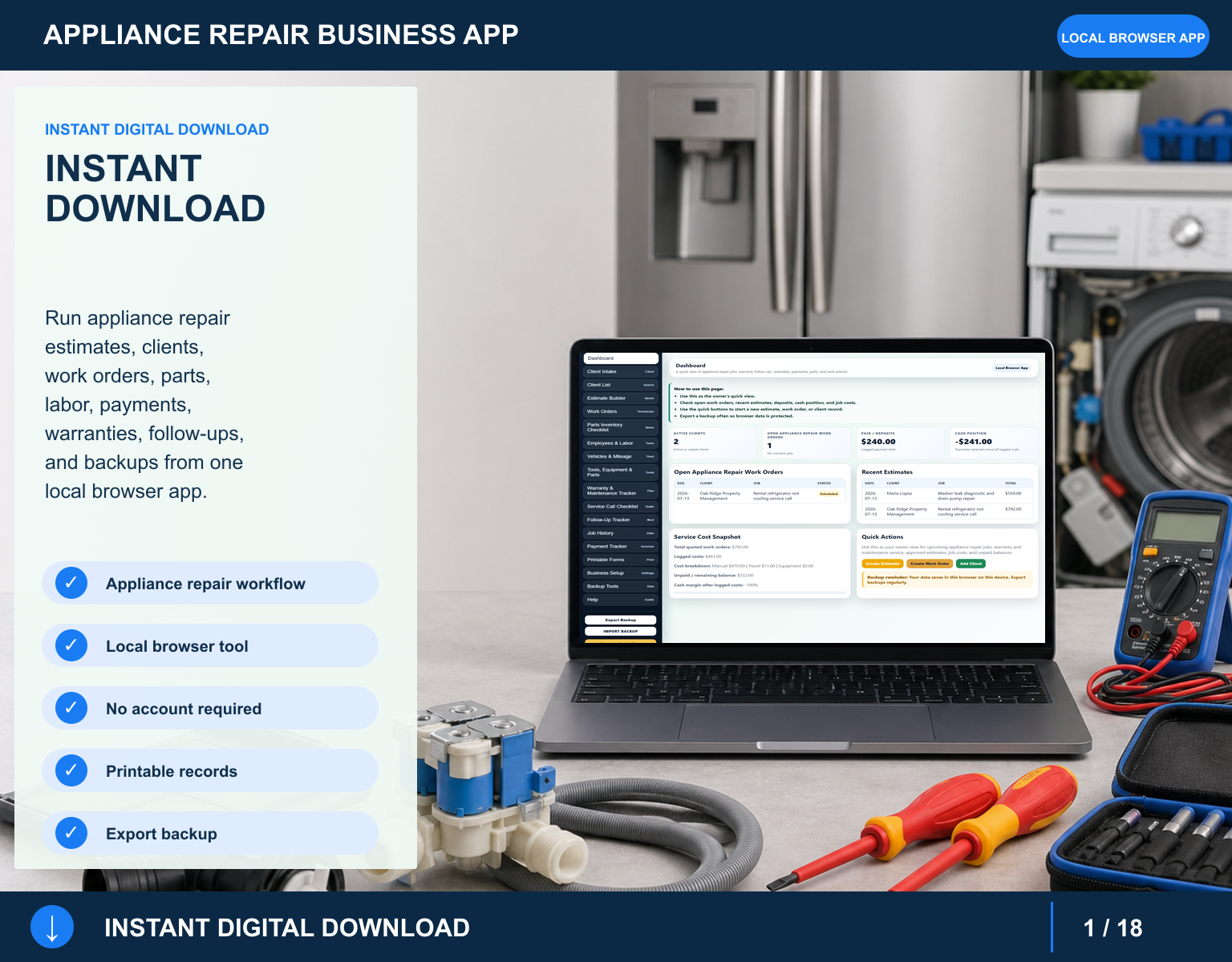Click the Scheduled status badge

point(829,494)
